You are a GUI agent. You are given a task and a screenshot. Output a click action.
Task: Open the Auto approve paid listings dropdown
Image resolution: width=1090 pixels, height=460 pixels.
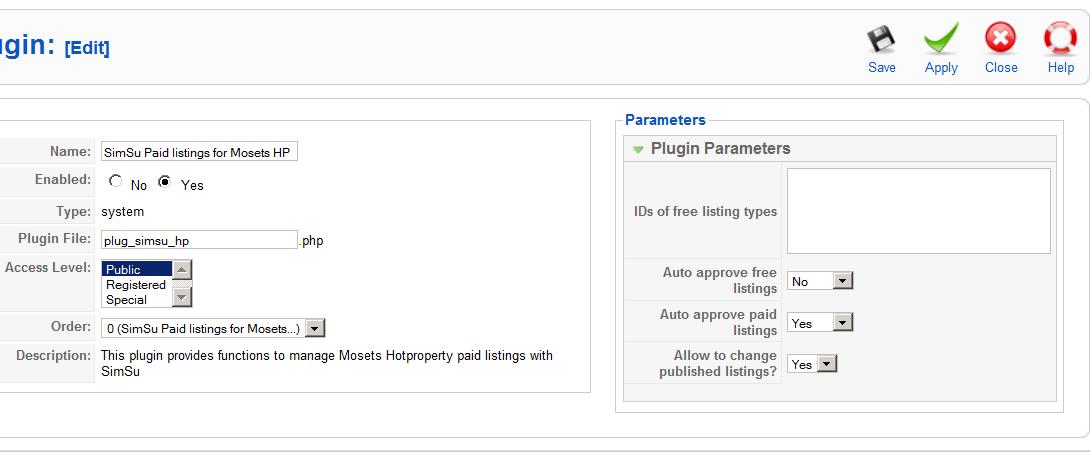[x=843, y=322]
